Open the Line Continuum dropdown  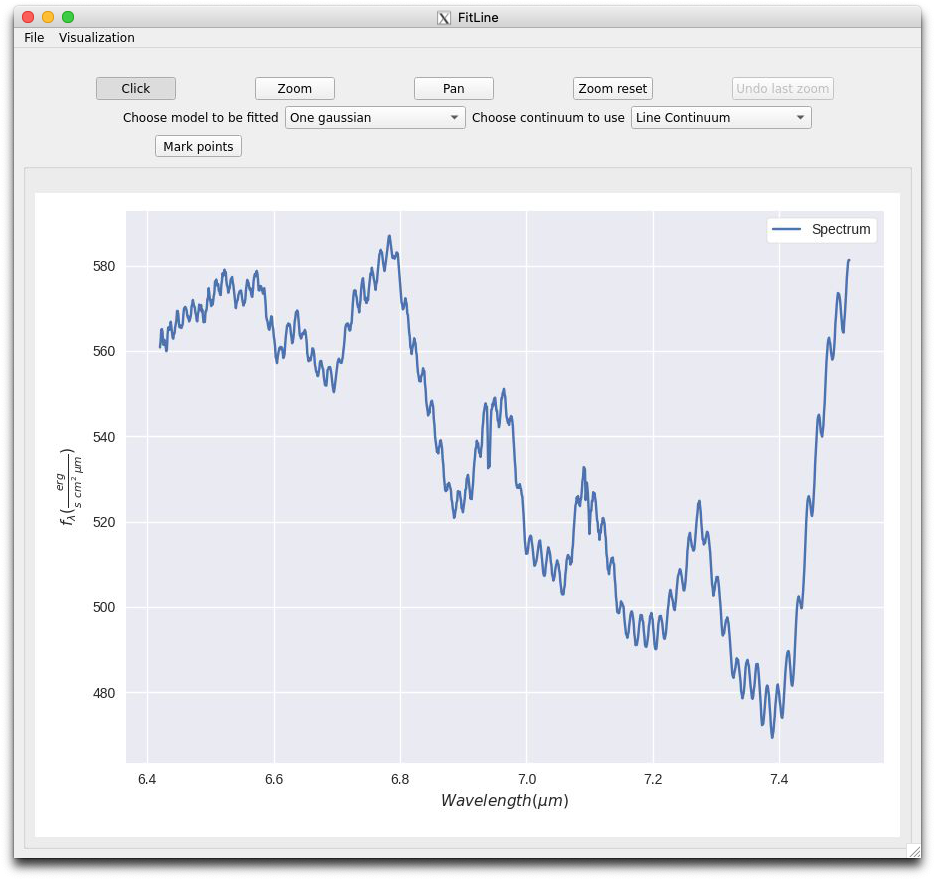point(721,117)
